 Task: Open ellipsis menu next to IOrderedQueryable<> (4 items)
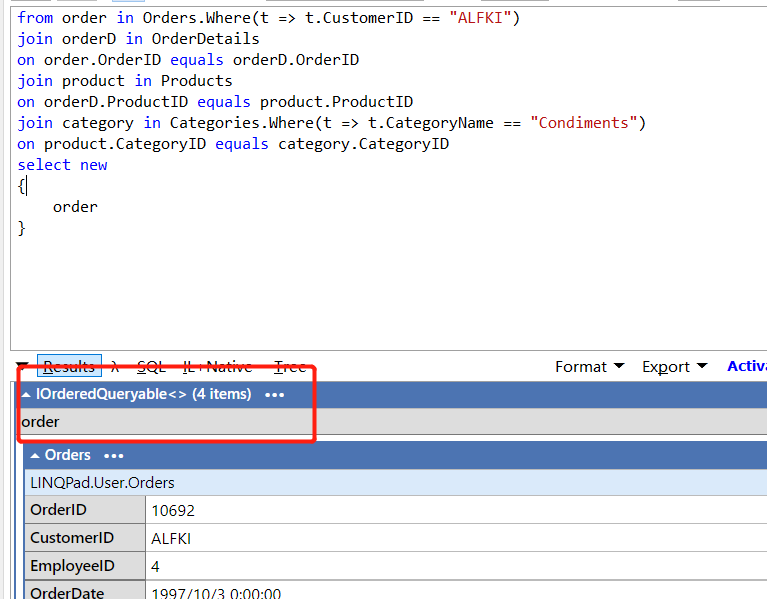[x=274, y=395]
